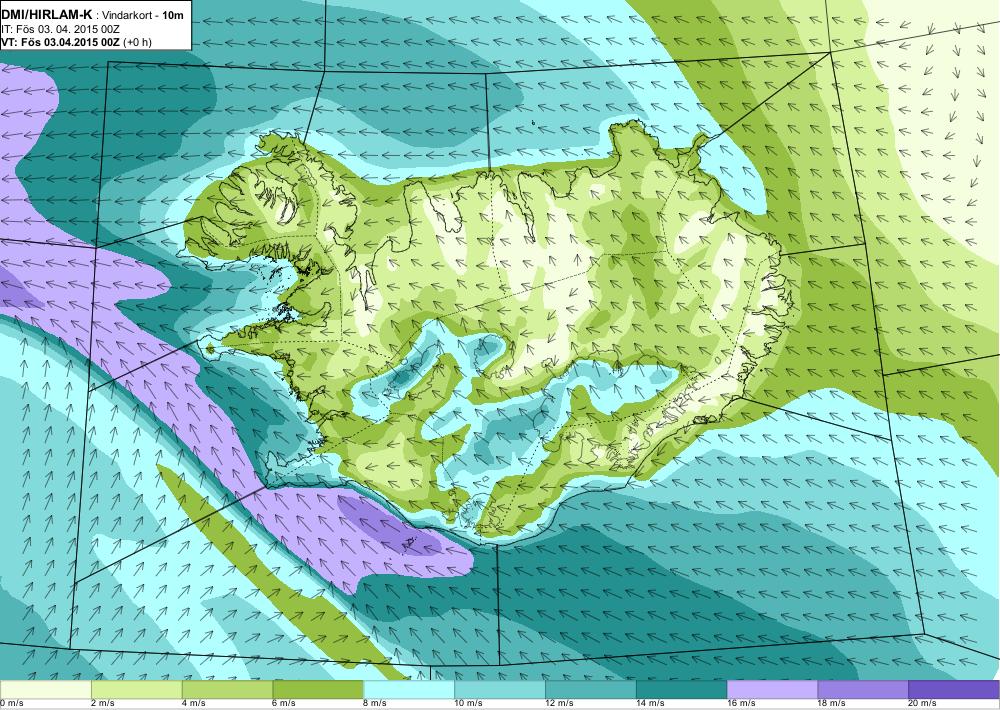
Task: Click the pale cream 0–2 m/s legend swatch
Action: tap(45, 690)
